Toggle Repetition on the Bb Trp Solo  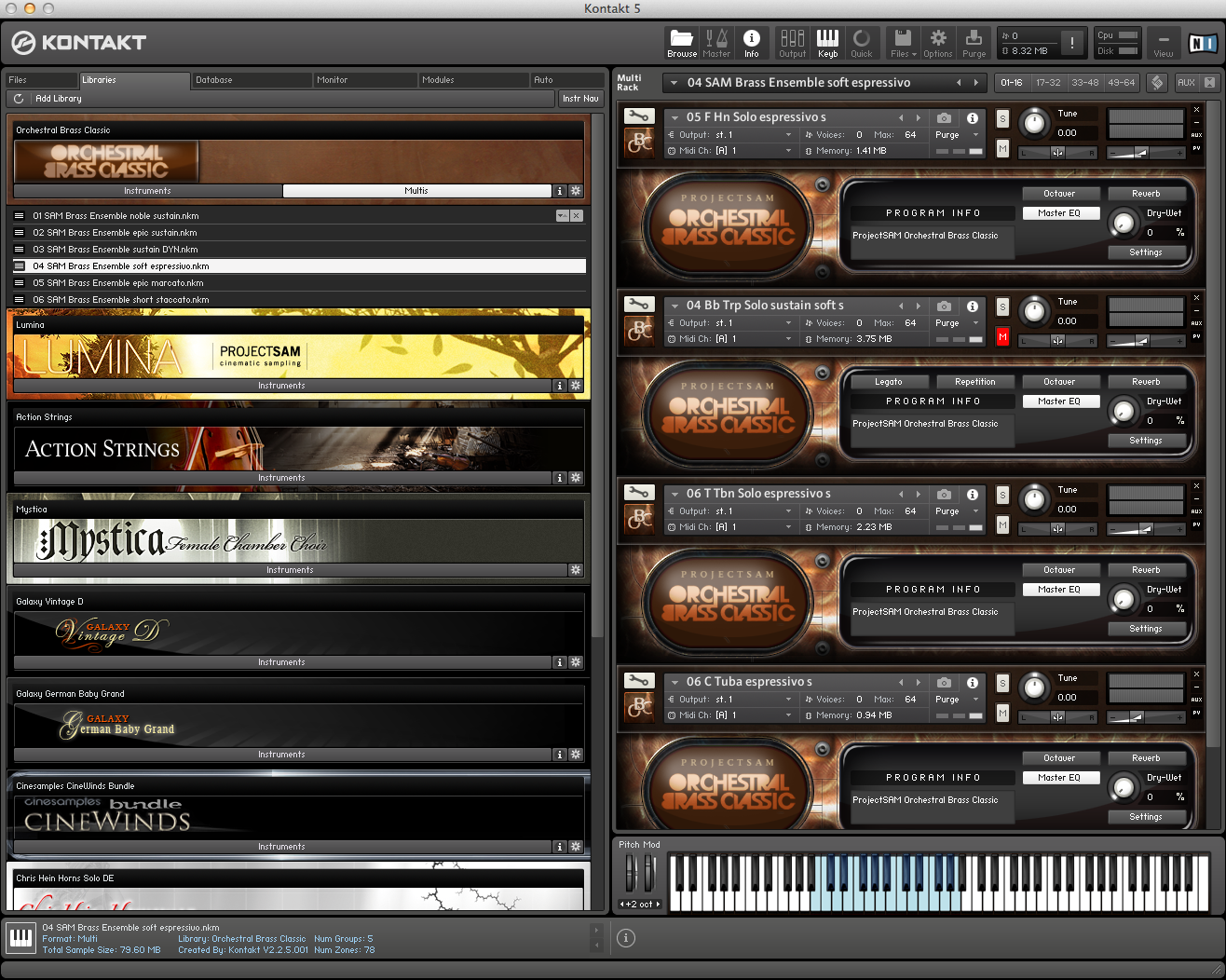click(975, 381)
